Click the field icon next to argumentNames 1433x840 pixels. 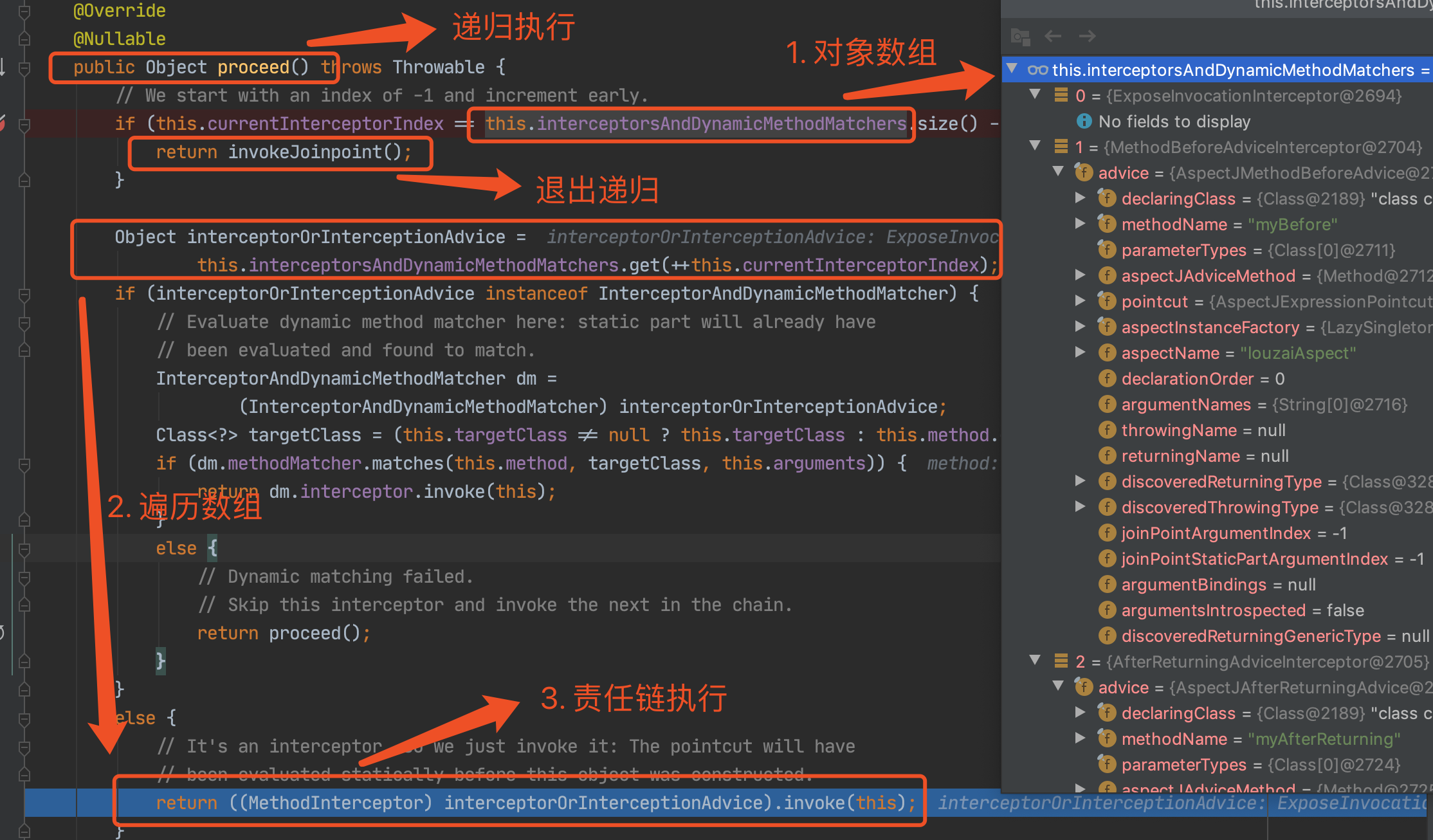point(1107,404)
